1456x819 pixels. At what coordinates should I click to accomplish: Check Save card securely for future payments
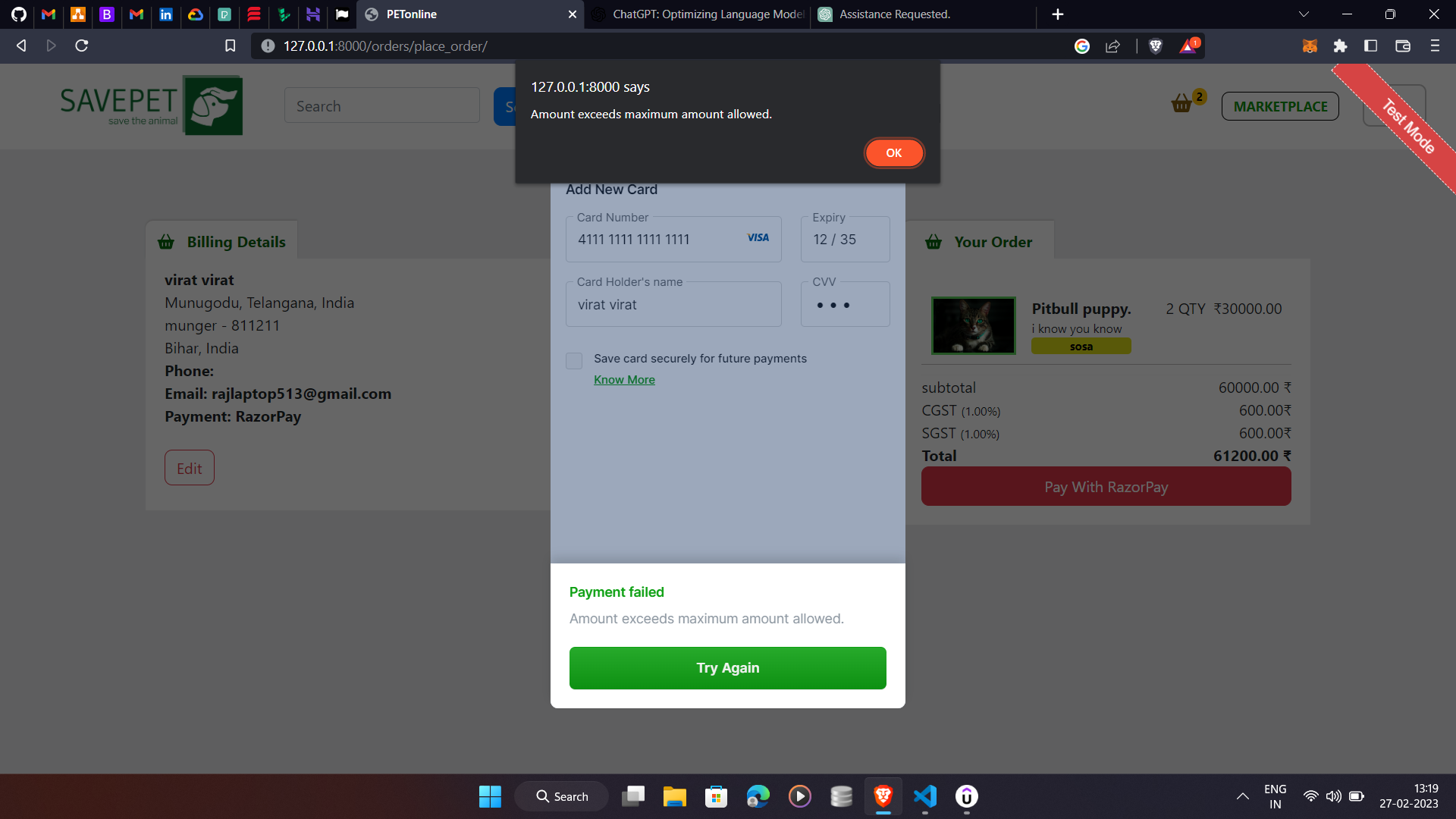coord(574,360)
